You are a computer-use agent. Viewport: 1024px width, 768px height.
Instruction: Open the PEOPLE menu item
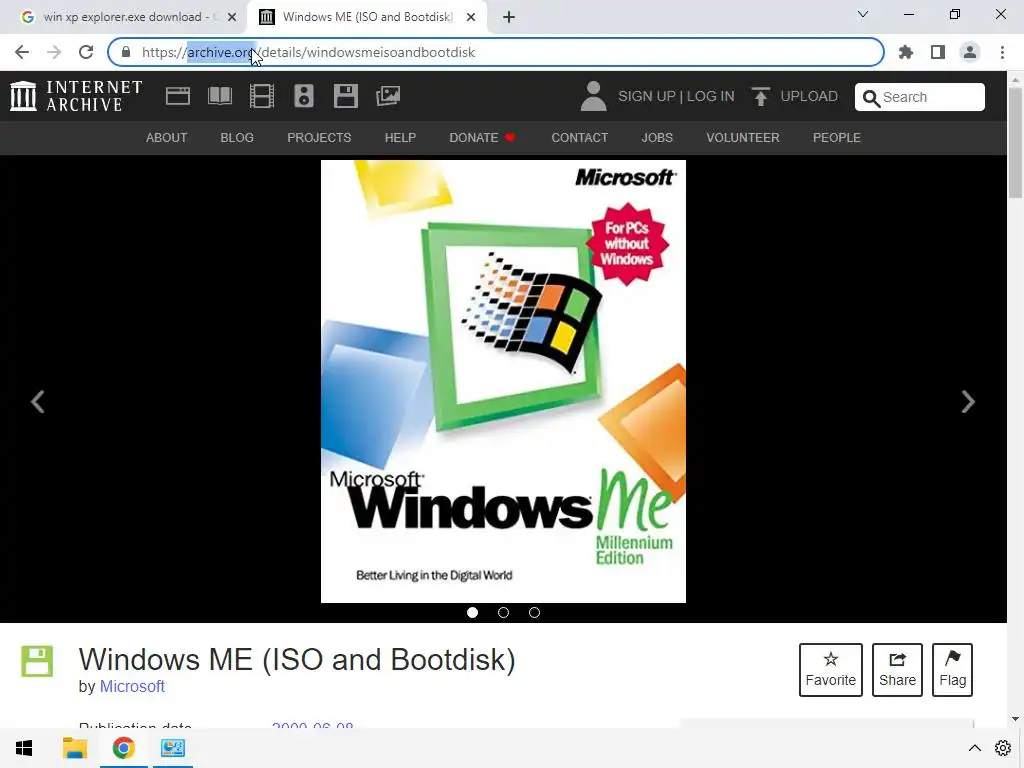click(x=837, y=138)
